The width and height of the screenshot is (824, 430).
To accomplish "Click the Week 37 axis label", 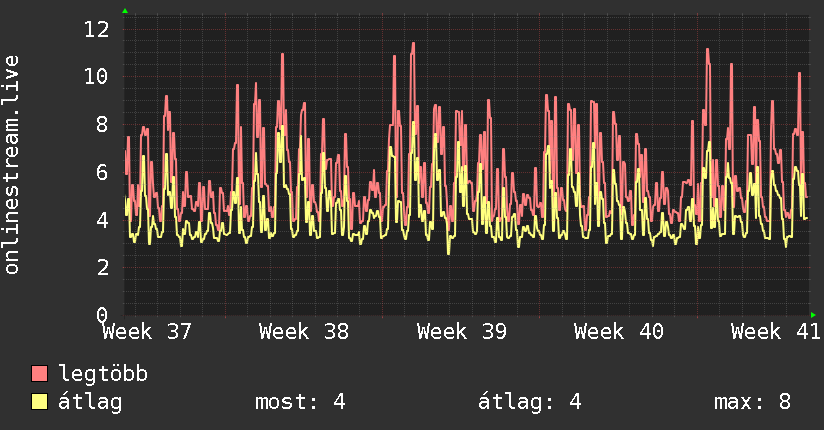I will coord(147,332).
